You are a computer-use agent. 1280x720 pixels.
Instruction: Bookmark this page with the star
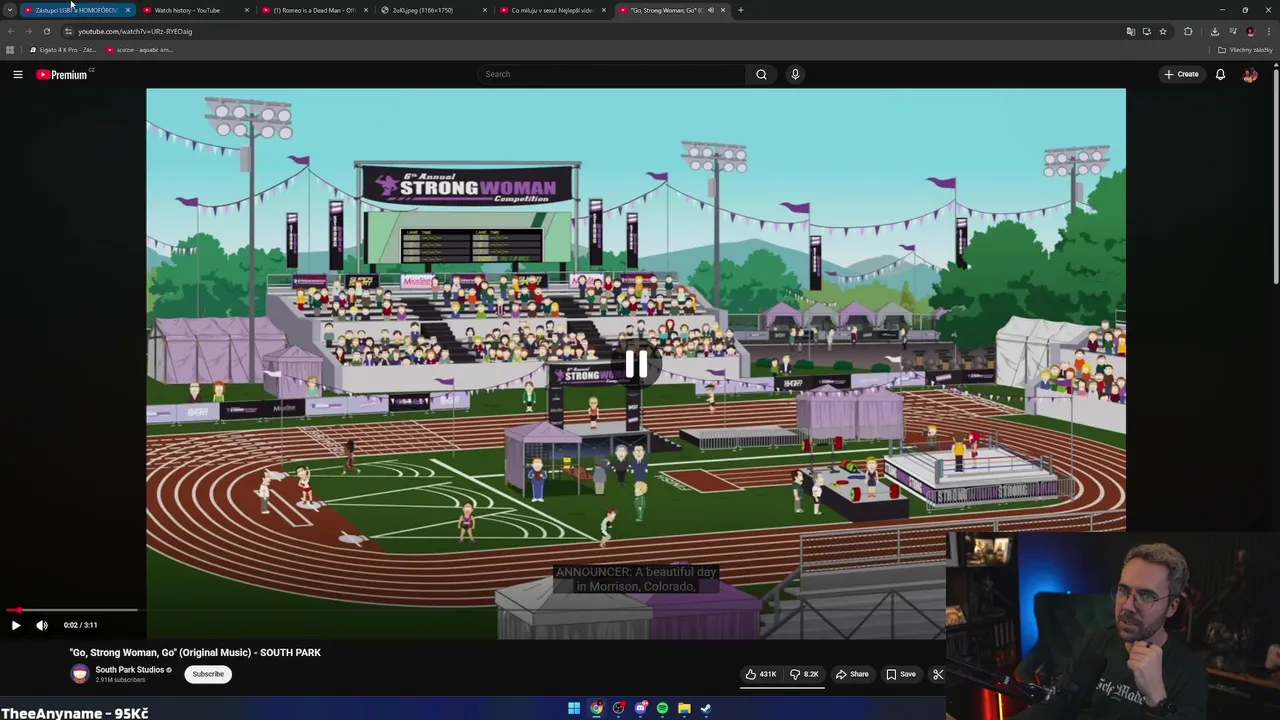click(1162, 31)
